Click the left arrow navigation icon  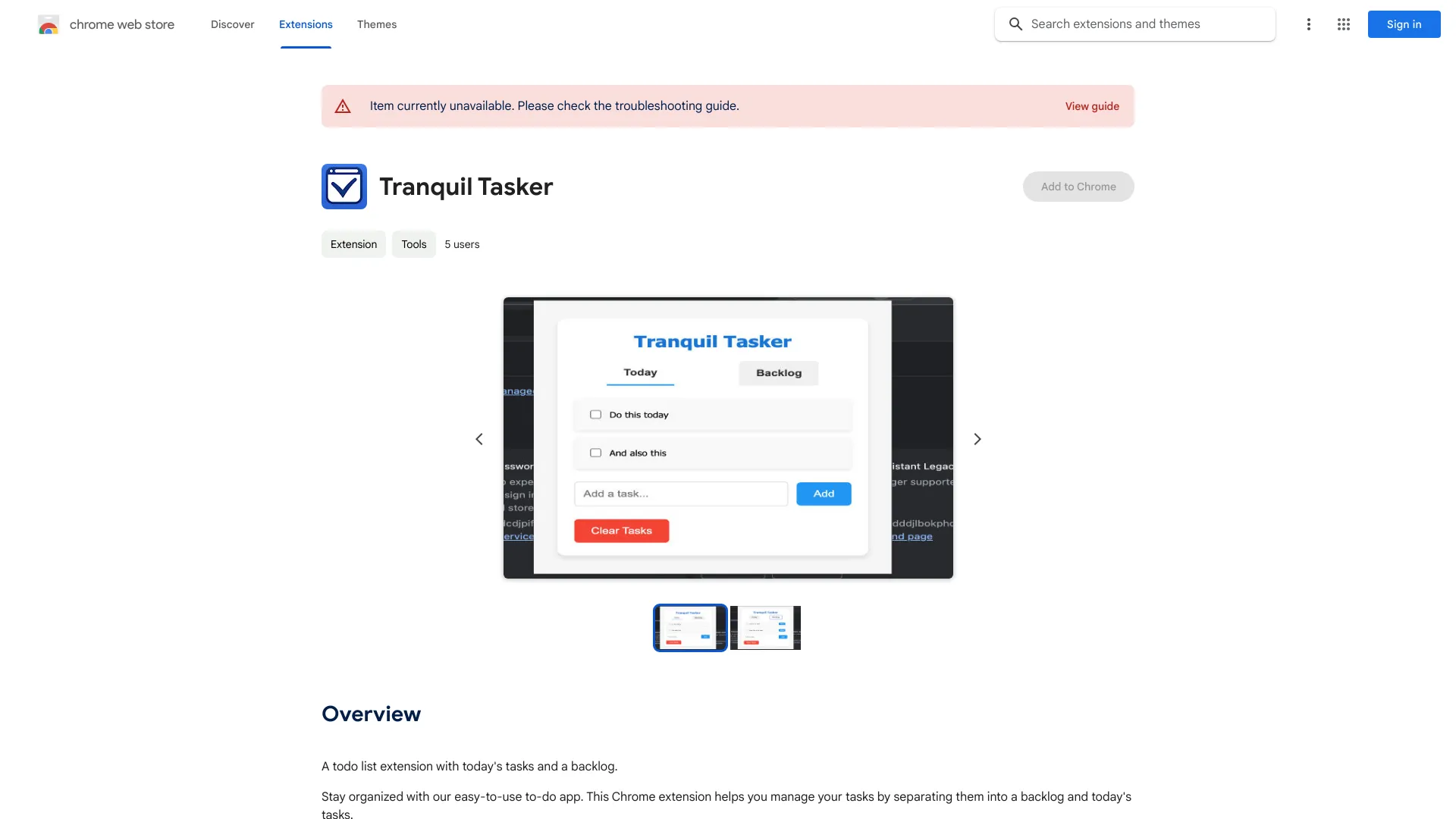pyautogui.click(x=479, y=439)
